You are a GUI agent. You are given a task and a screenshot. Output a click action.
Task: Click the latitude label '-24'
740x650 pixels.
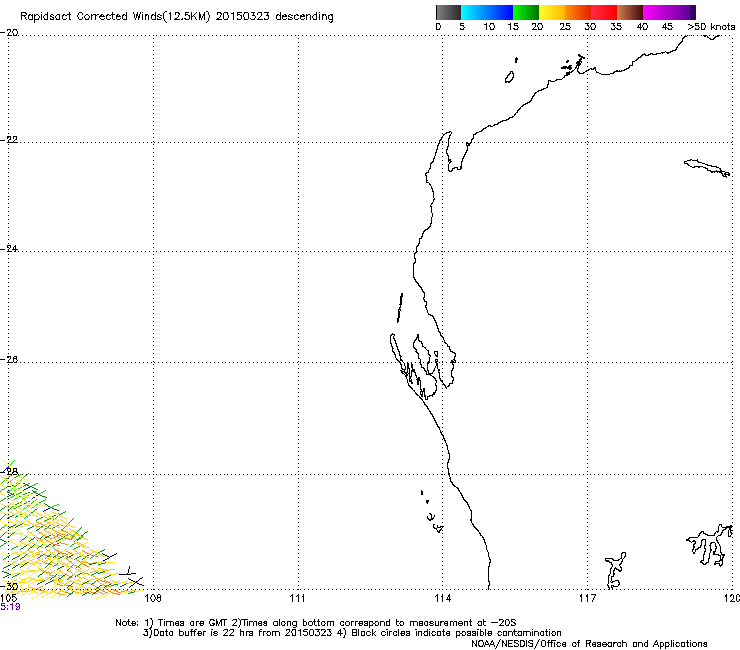tap(9, 248)
